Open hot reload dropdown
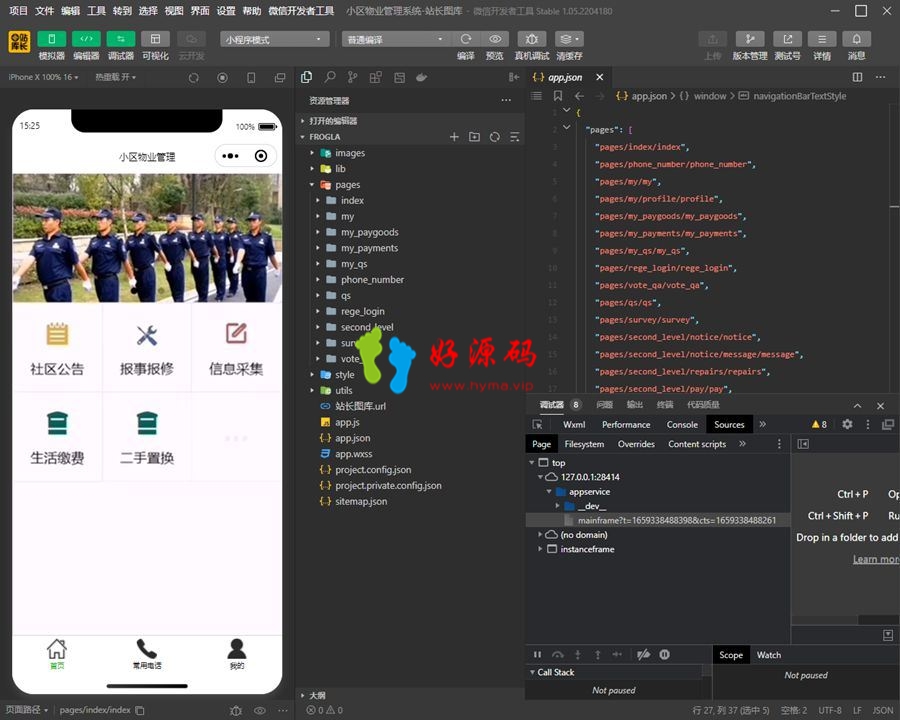Screen dimensions: 900x720 (x=115, y=77)
